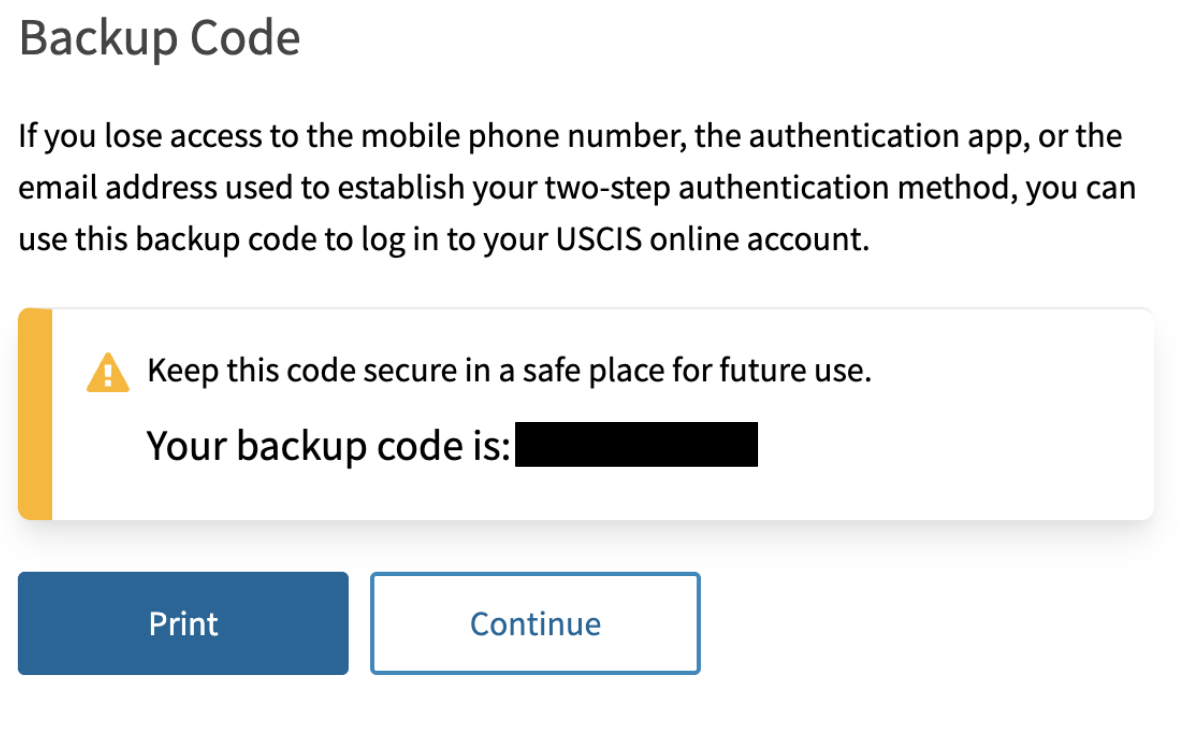Click the words 'USCIS online account'
The width and height of the screenshot is (1192, 730).
(x=712, y=240)
